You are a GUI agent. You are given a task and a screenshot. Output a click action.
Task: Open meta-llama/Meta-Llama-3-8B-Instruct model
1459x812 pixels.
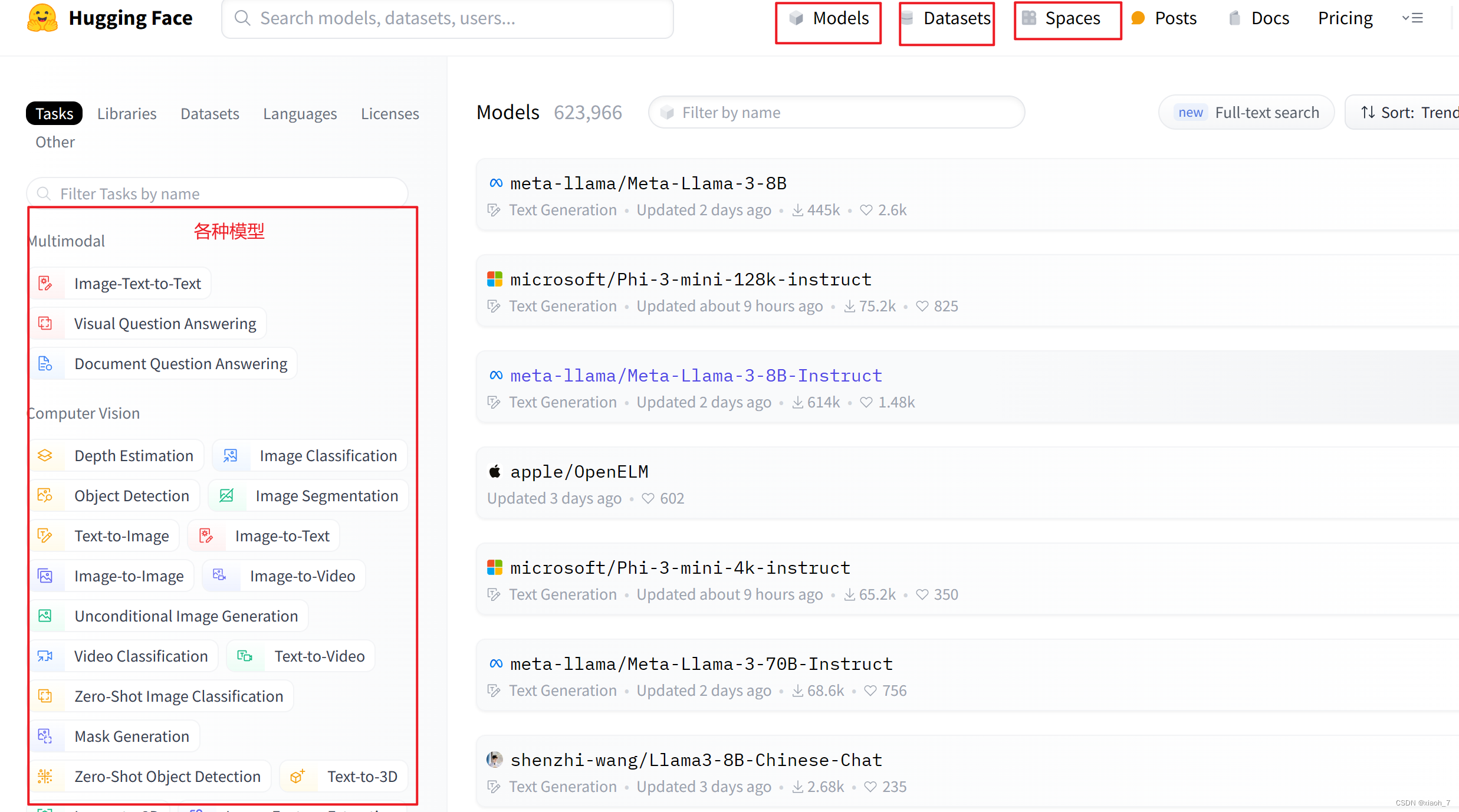point(696,376)
